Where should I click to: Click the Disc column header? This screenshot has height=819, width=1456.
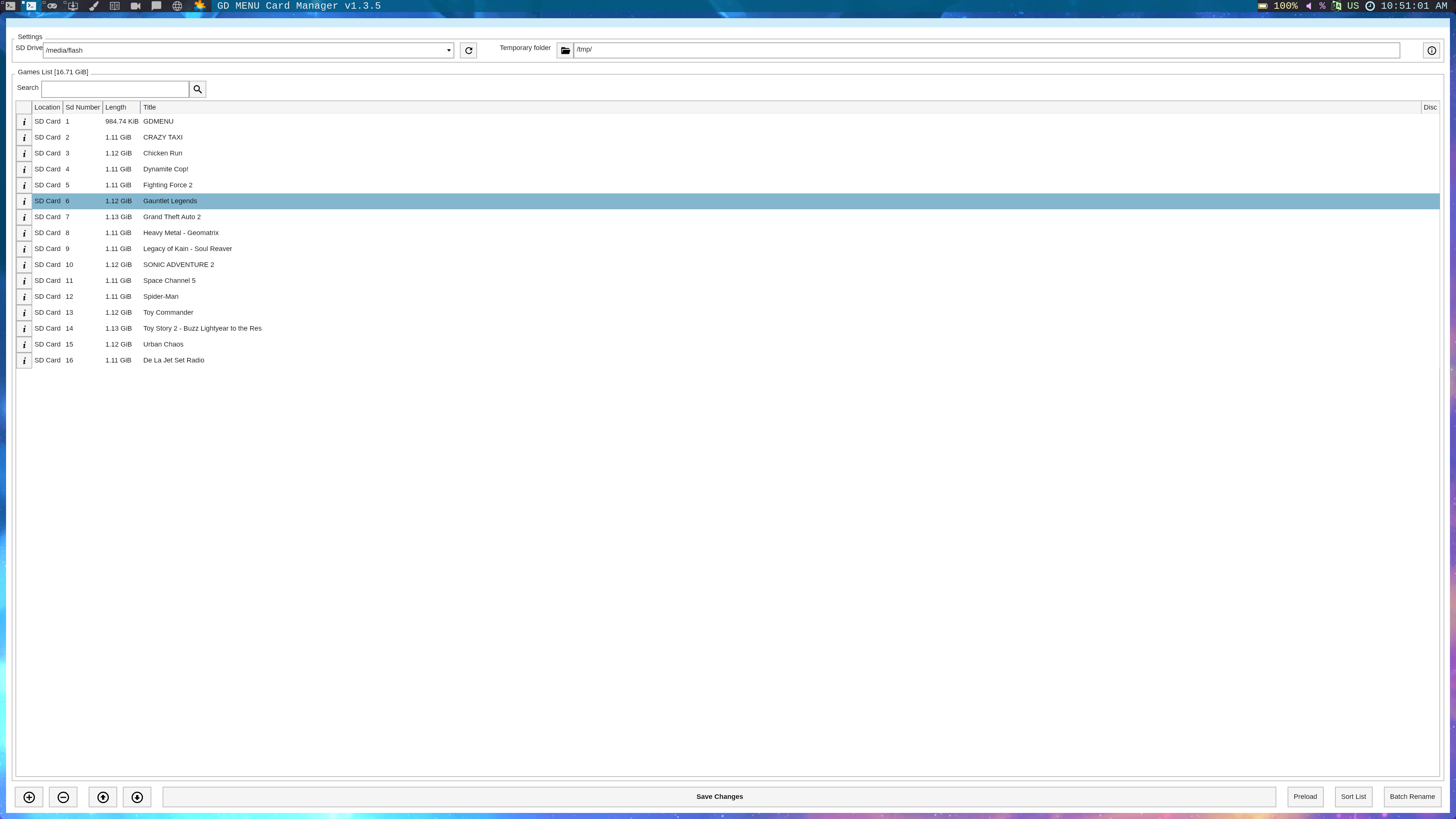click(1430, 107)
